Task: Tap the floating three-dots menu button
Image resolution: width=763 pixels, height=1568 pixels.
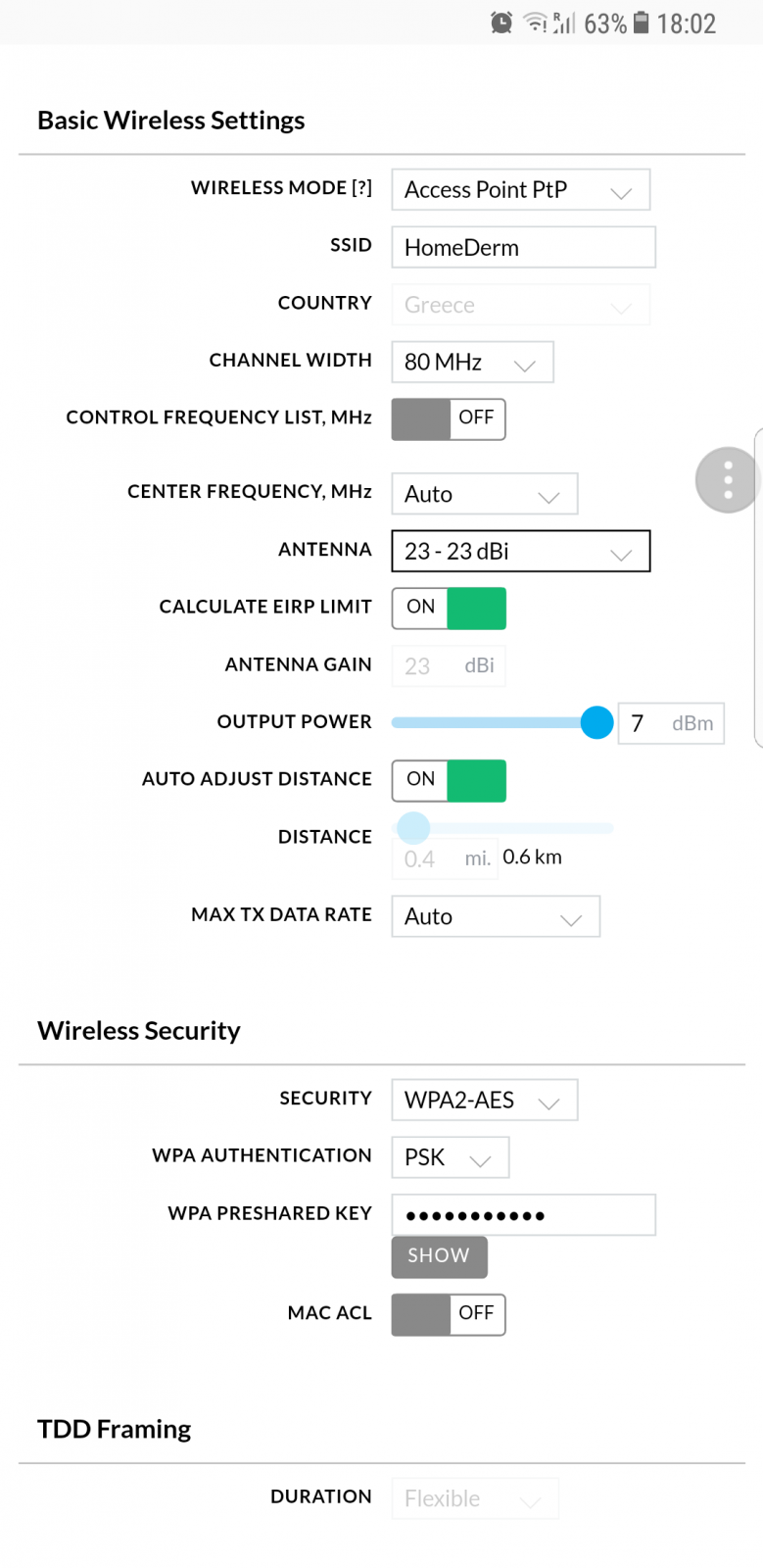Action: coord(728,480)
